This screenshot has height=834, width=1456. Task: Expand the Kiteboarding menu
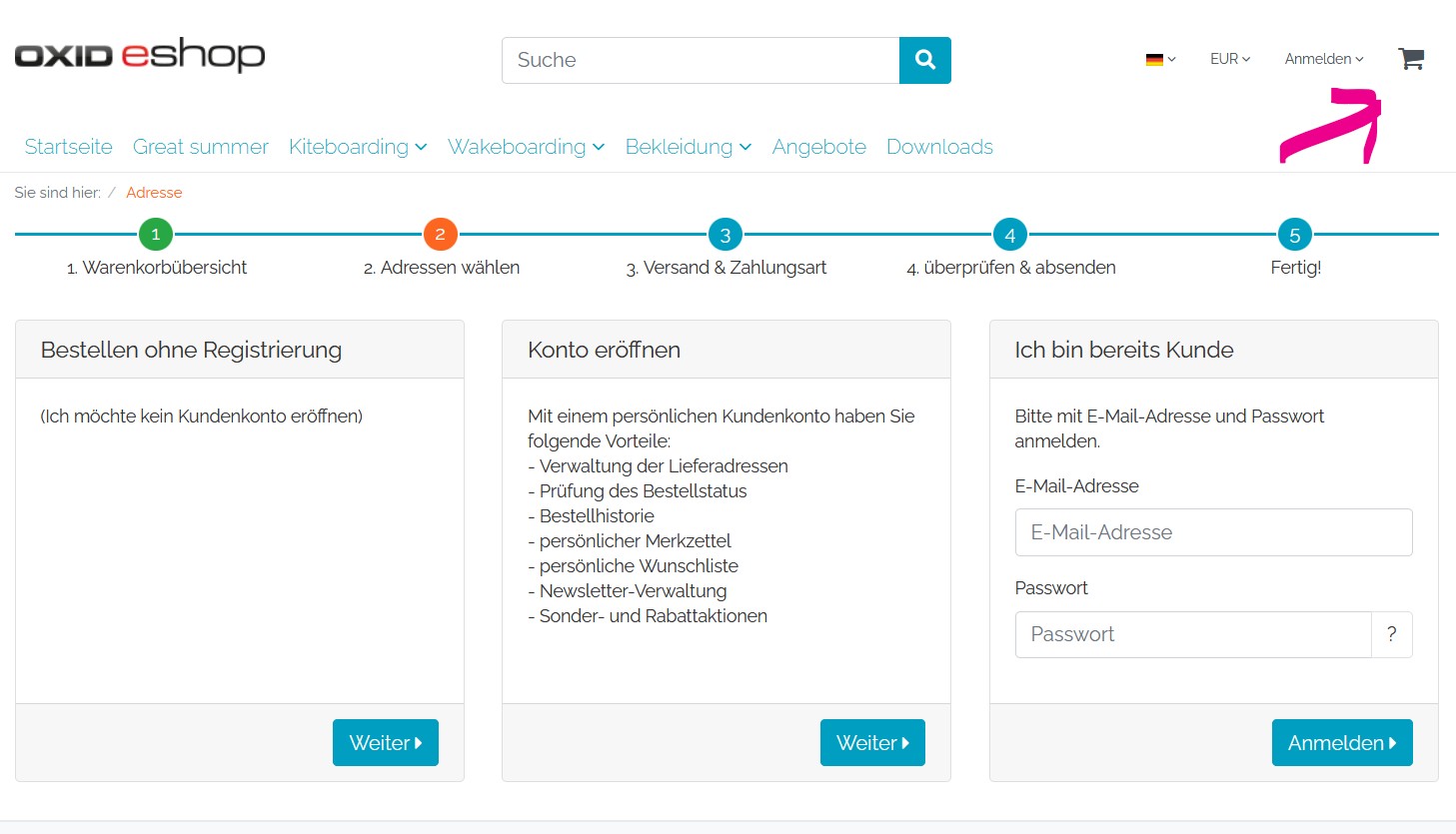[357, 147]
